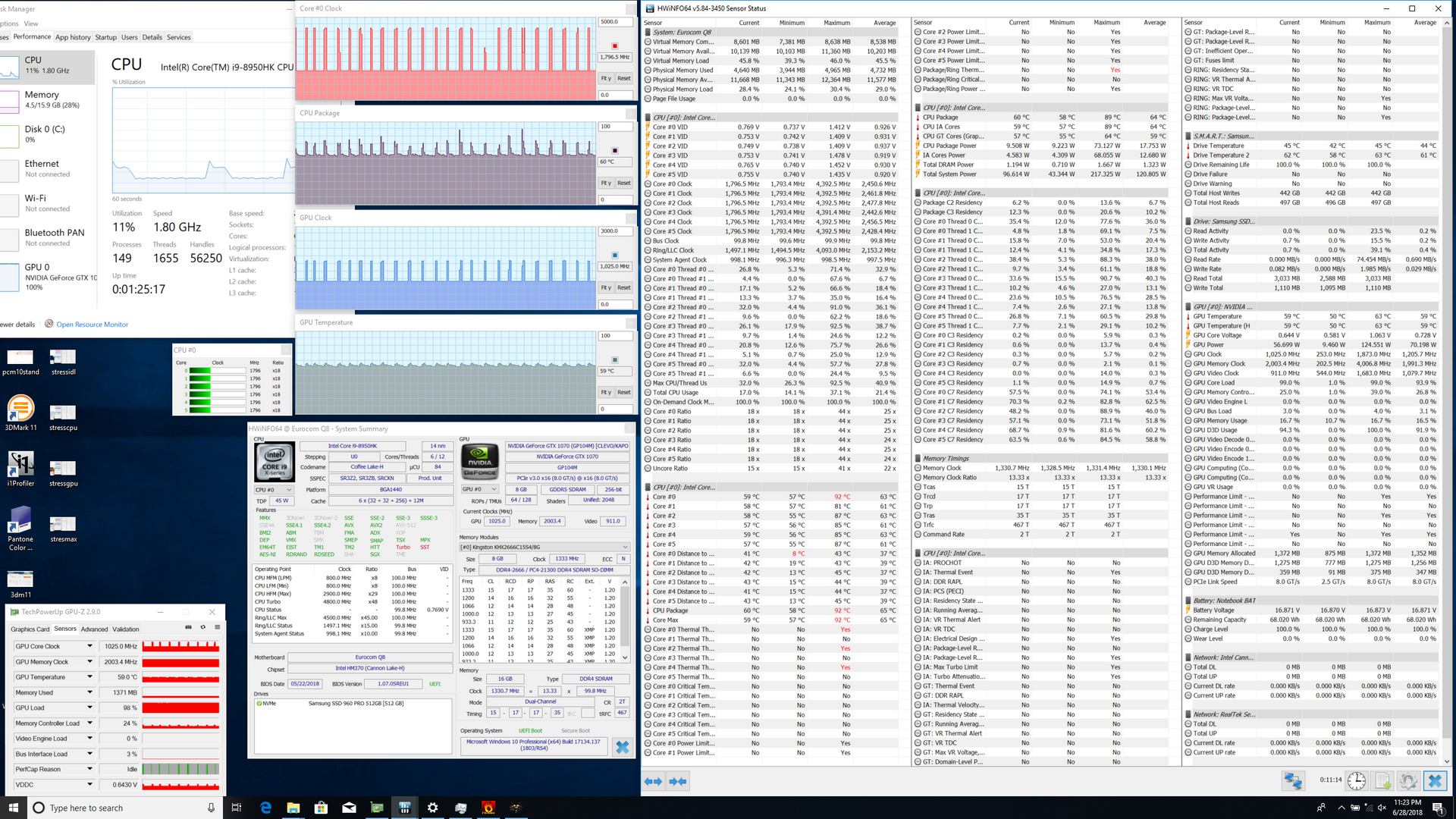Click Open Resource Monitor link

[93, 325]
